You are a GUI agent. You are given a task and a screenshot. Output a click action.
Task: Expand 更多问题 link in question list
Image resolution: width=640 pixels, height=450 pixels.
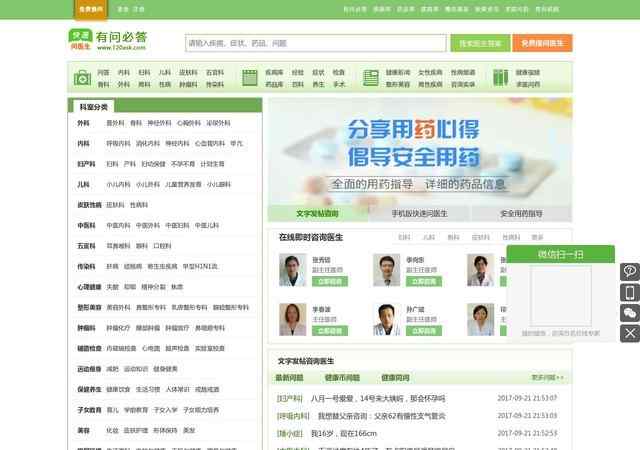(547, 378)
